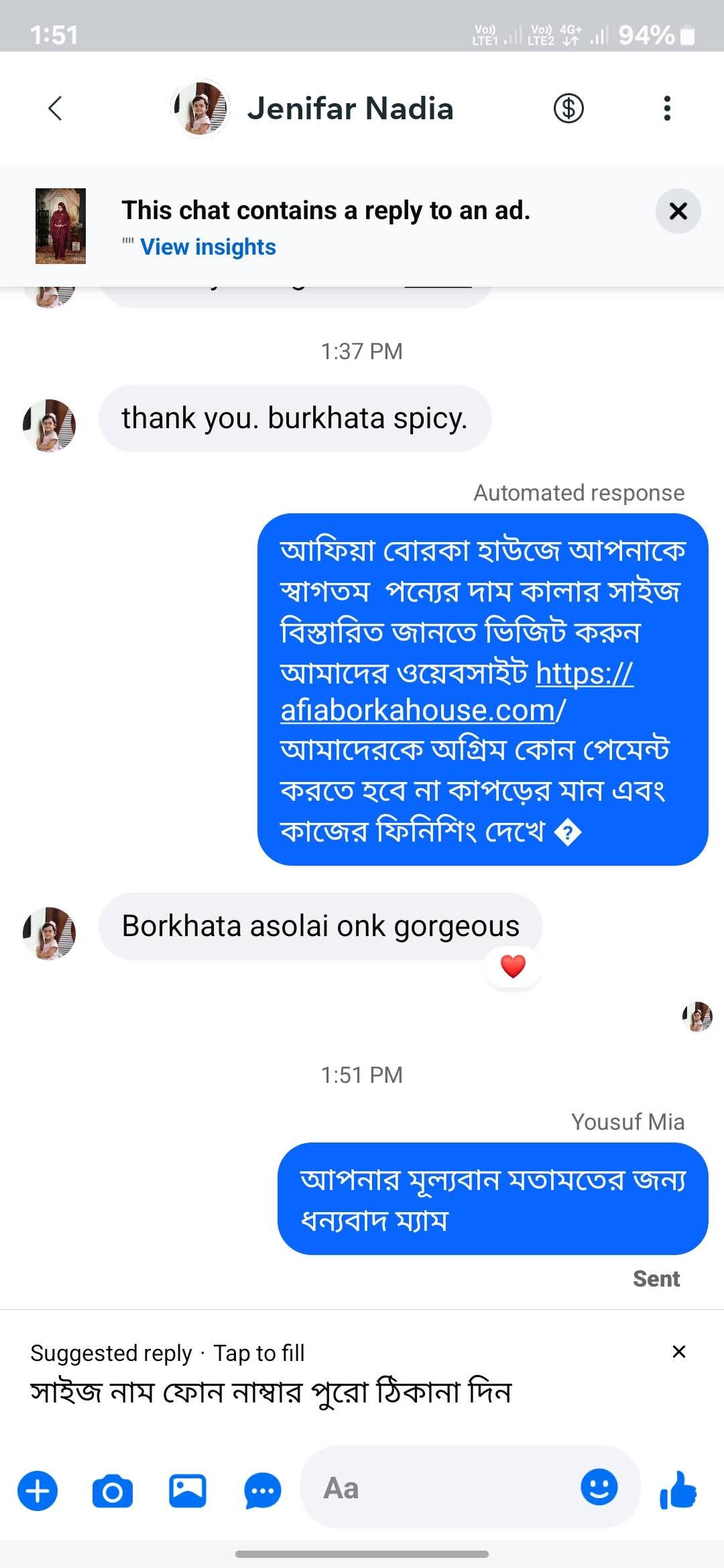Open the ad thumbnail image in banner
The height and width of the screenshot is (1568, 724).
point(60,226)
